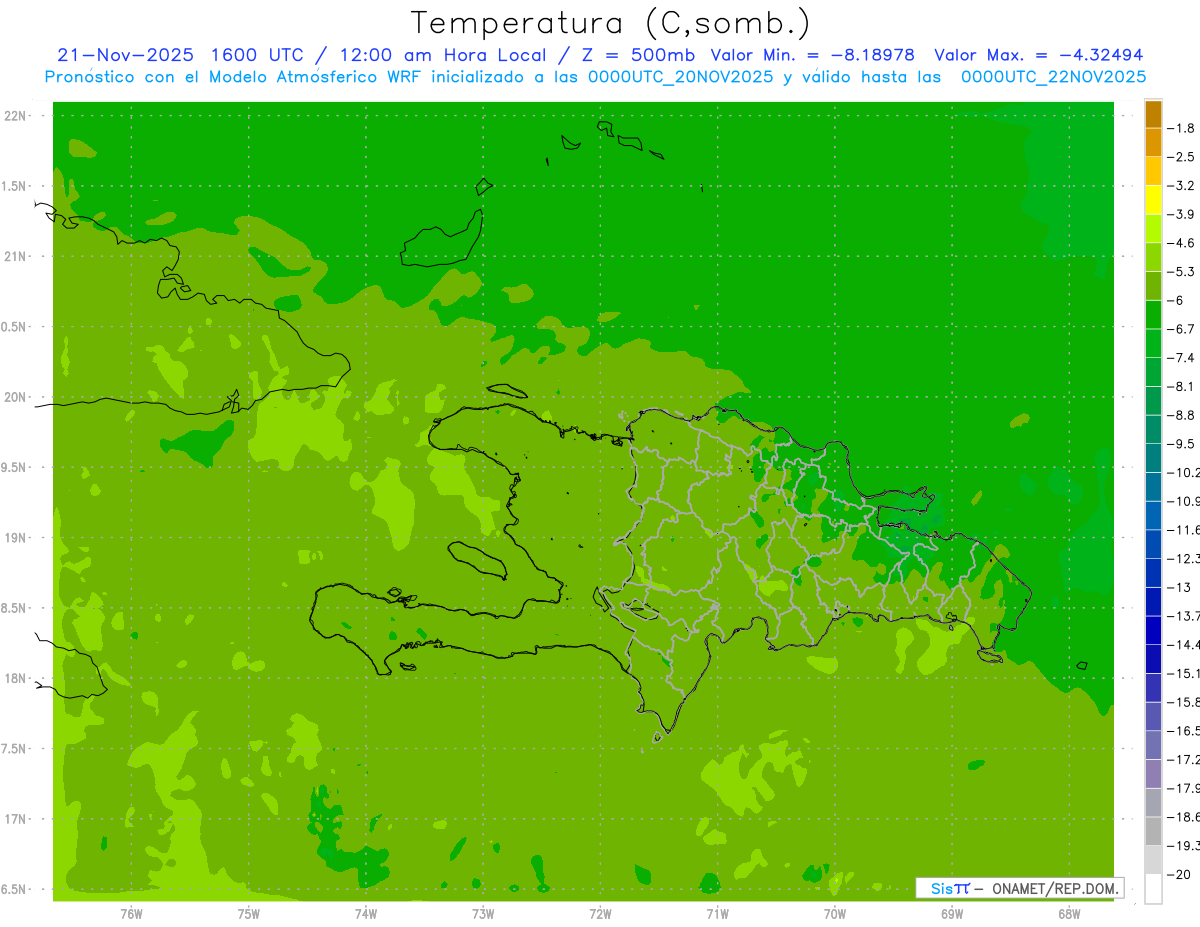1200x927 pixels.
Task: Click the "18N" latitude label
Action: click(x=14, y=678)
